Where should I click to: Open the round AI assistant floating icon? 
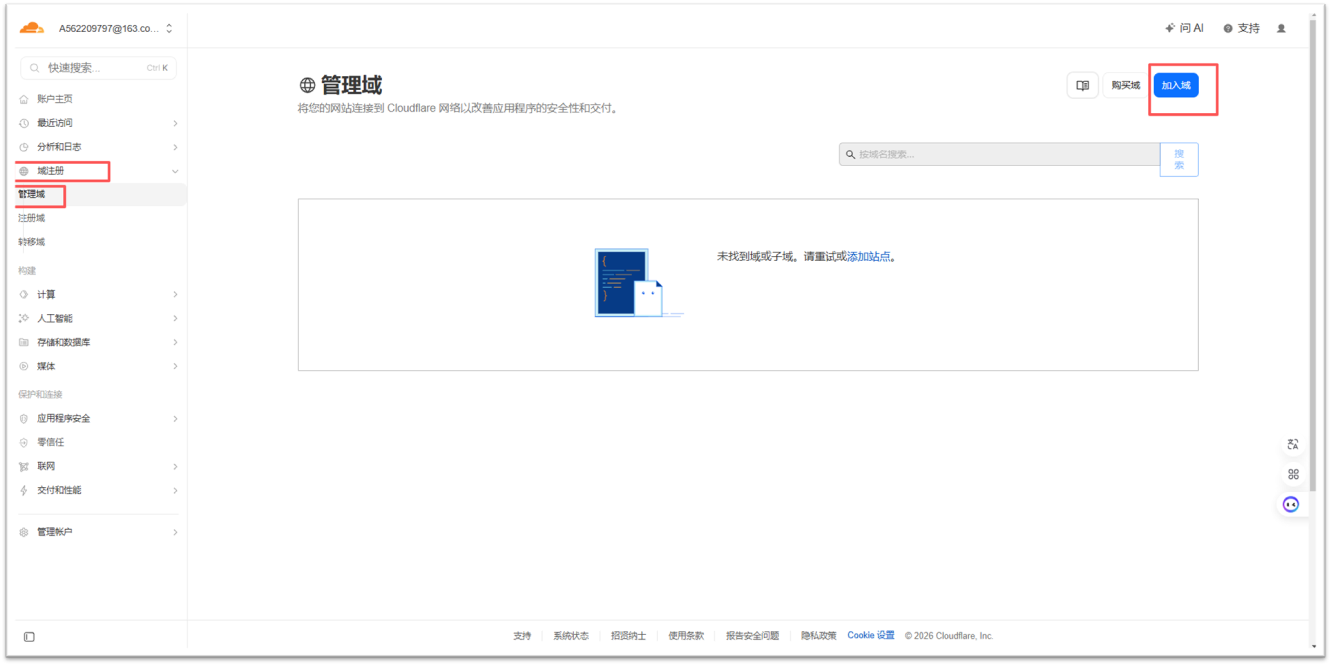1291,504
